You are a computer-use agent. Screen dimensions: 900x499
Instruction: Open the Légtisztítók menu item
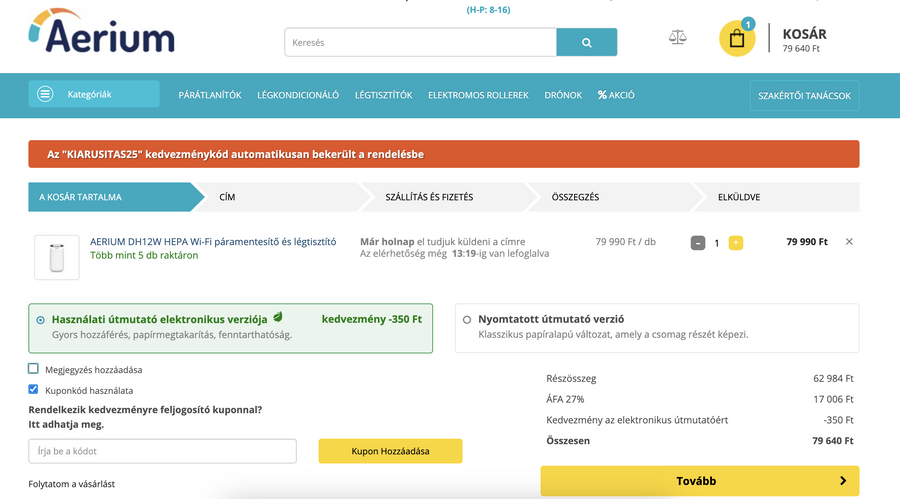coord(383,95)
